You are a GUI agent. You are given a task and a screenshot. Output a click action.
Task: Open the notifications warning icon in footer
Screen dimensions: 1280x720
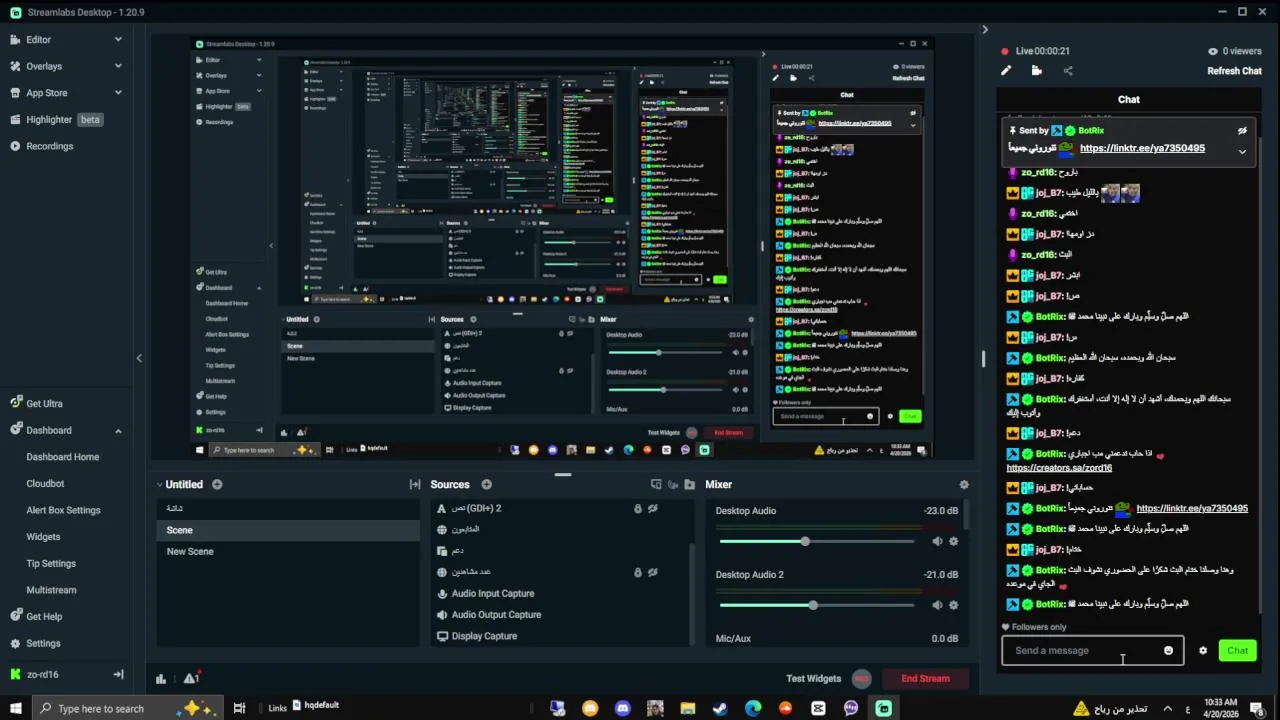click(x=191, y=679)
